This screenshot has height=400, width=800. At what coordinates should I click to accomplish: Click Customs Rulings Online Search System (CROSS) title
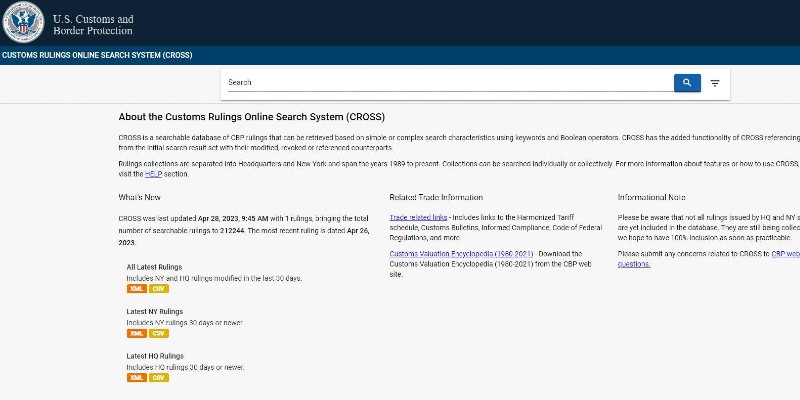(97, 55)
